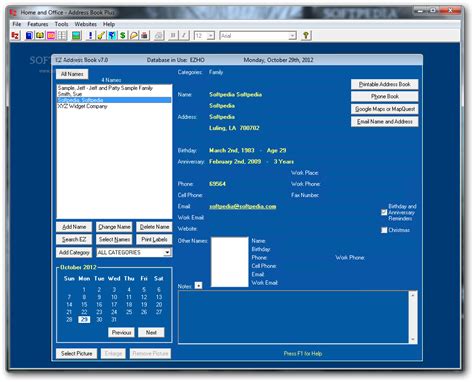Click the yellow help question mark icon
Screen dimensions: 474x382
click(x=306, y=35)
